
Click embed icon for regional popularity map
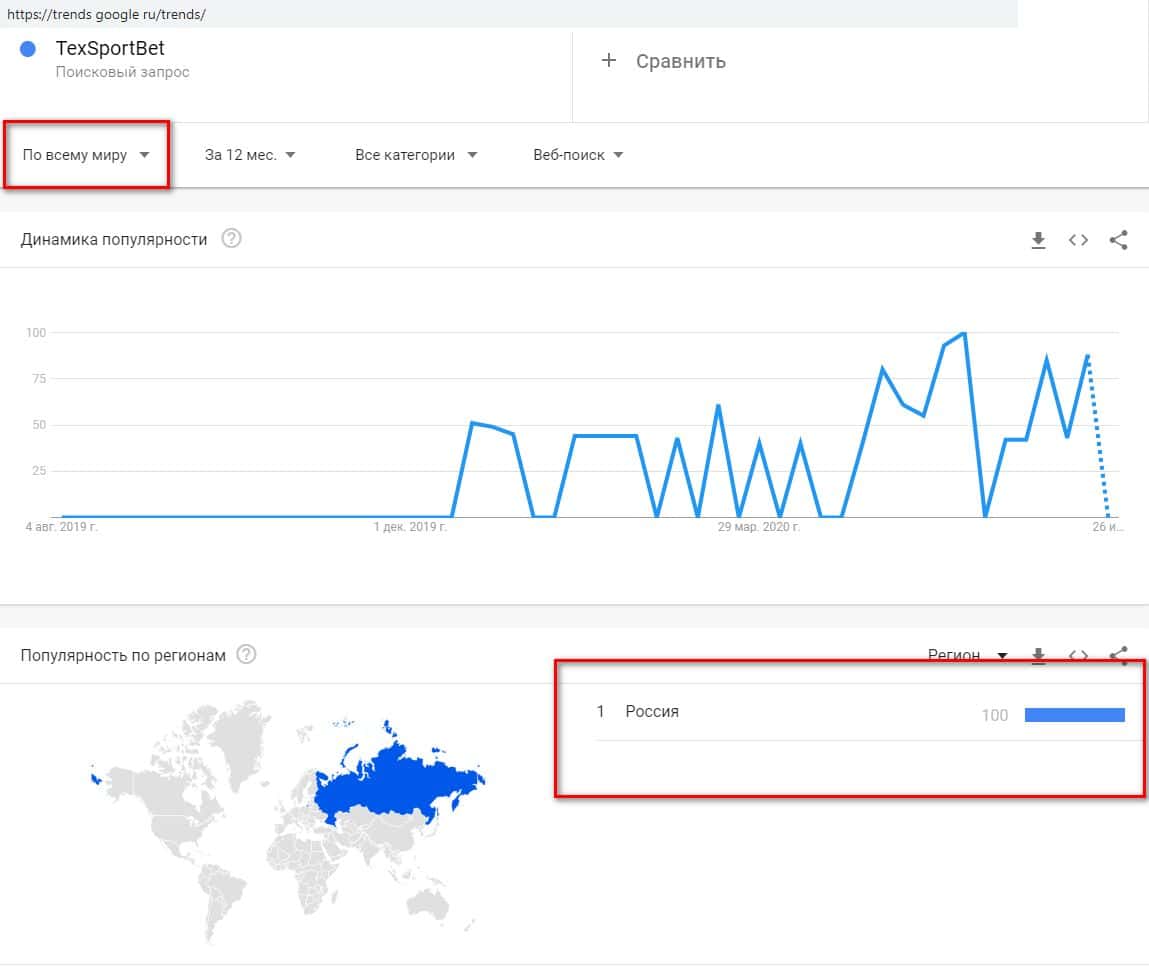(x=1078, y=656)
